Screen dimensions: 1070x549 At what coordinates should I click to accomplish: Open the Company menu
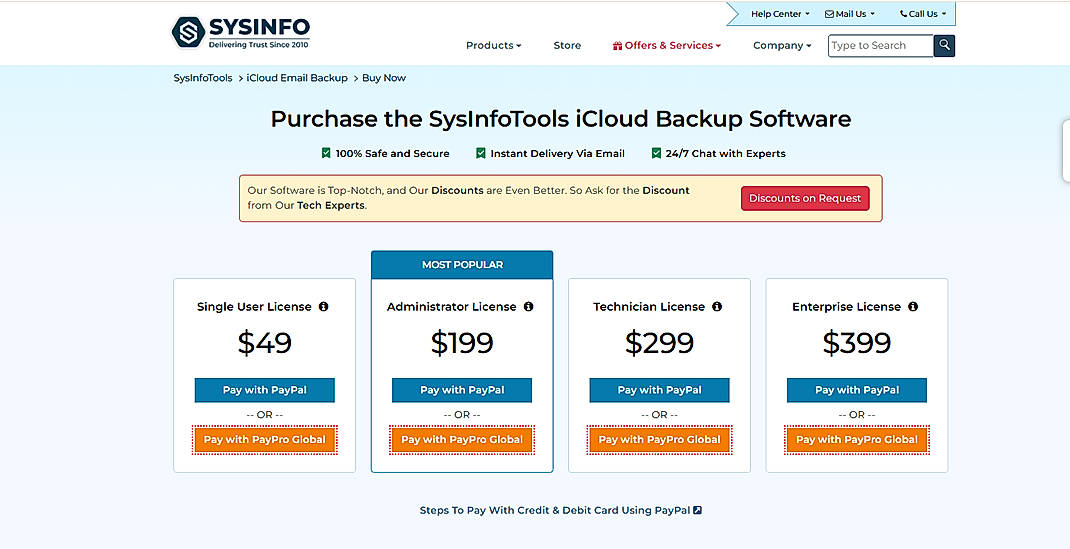pos(782,46)
